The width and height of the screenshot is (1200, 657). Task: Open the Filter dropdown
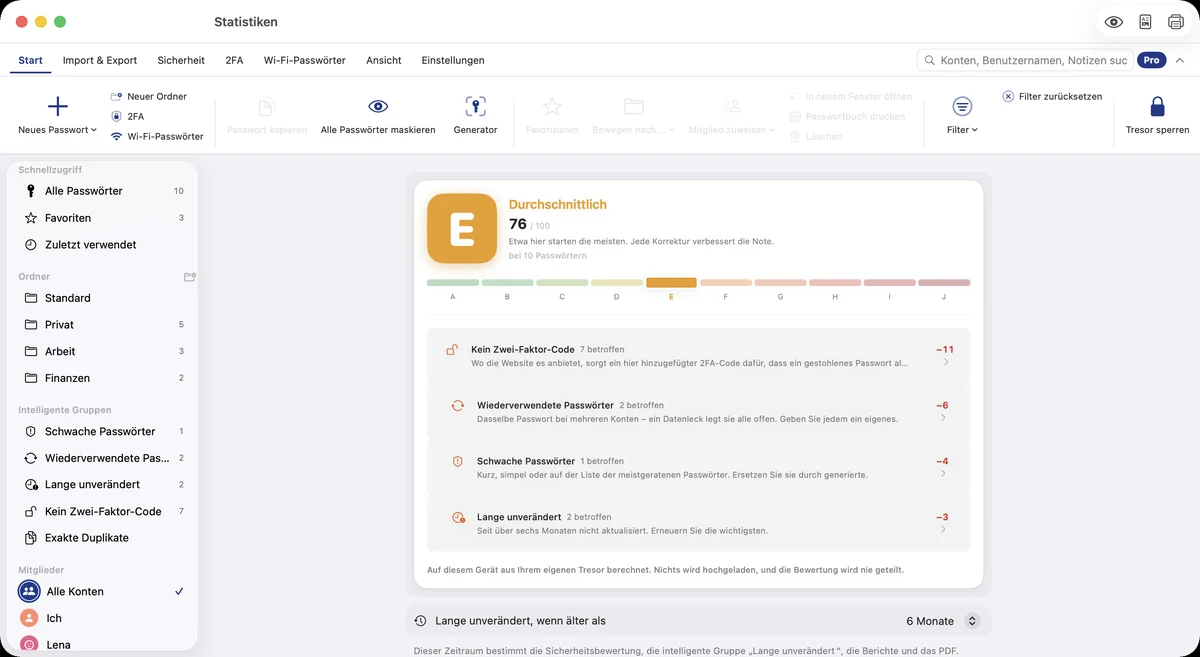tap(962, 116)
